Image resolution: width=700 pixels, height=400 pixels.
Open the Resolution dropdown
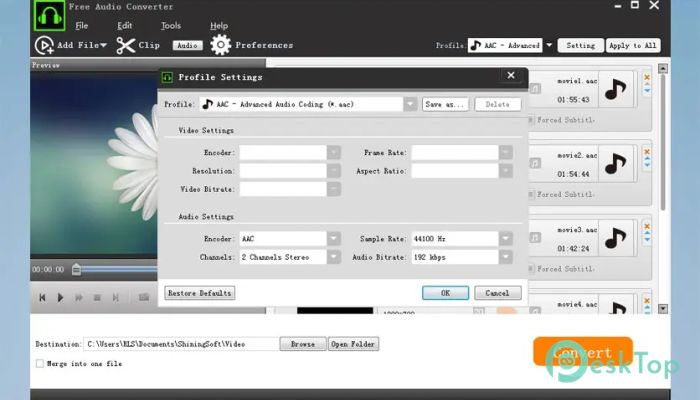333,171
